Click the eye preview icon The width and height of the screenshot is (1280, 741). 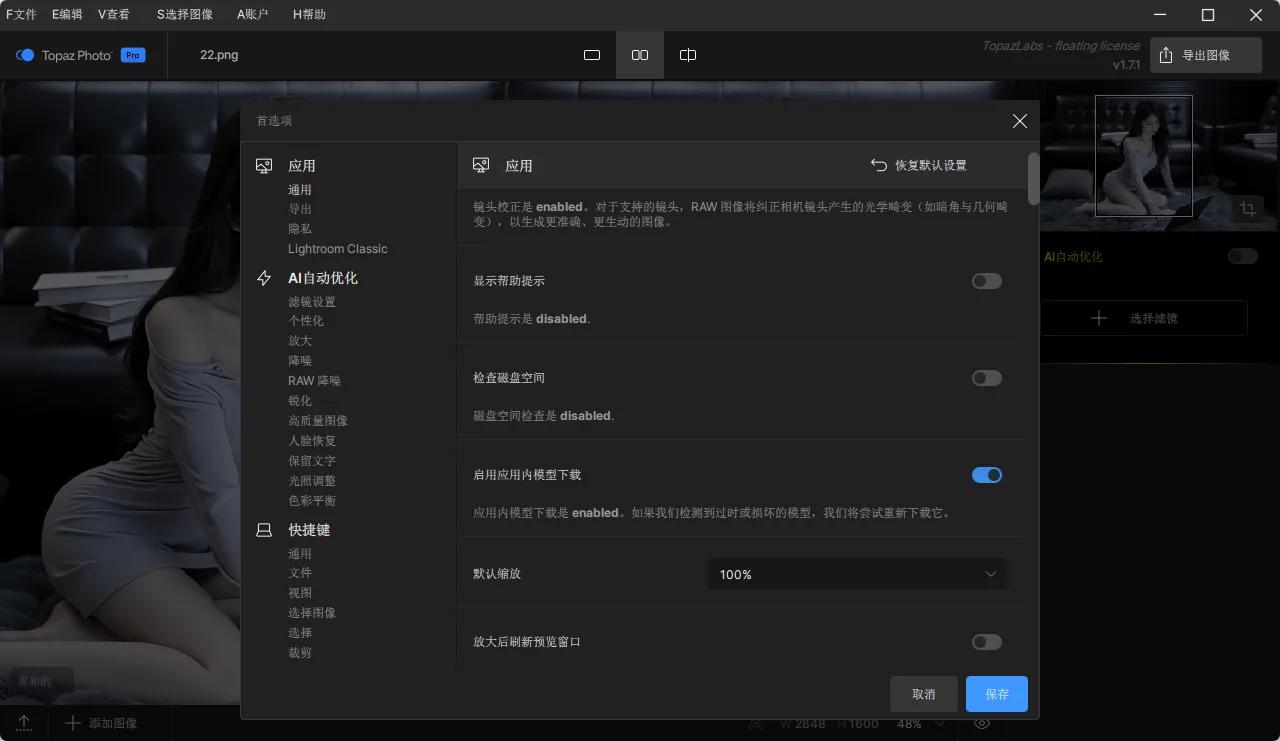[982, 723]
